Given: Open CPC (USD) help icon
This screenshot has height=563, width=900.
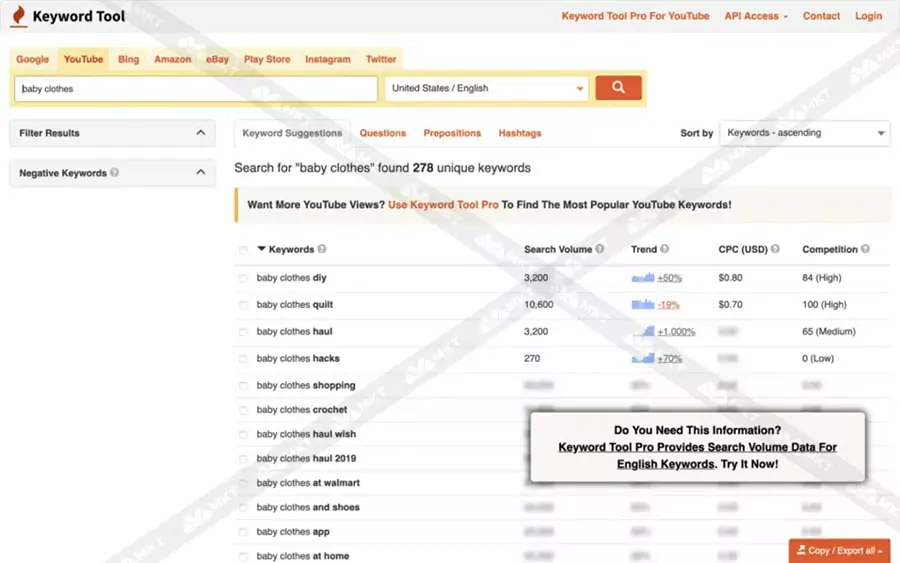Looking at the screenshot, I should pos(775,249).
